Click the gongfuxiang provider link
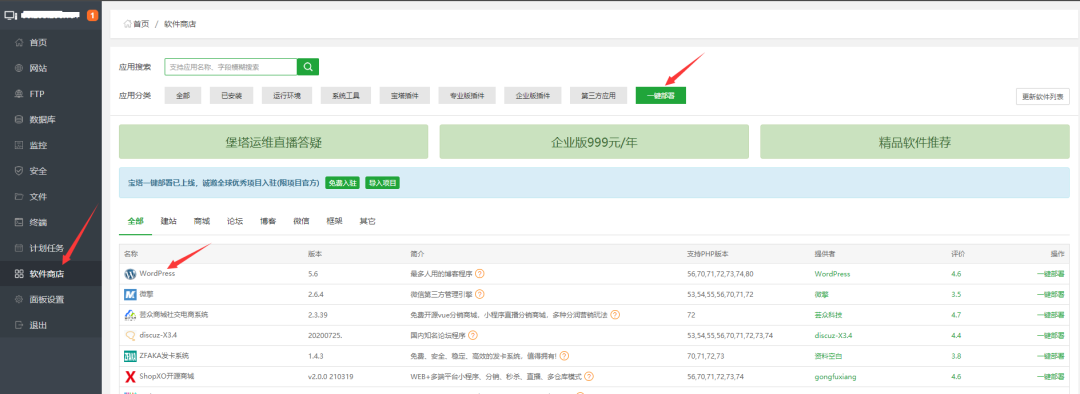The height and width of the screenshot is (394, 1080). 835,377
